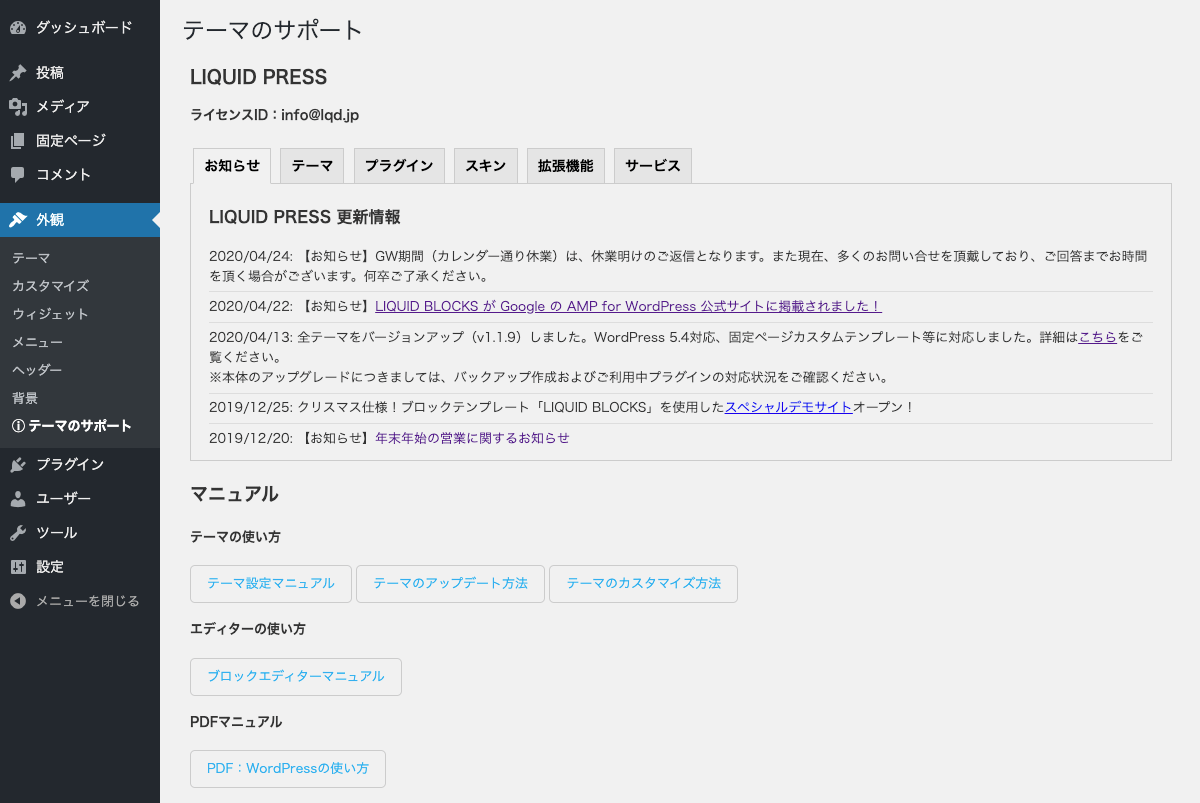Click the plugin icon beside プラグイン
The image size is (1200, 803).
click(x=18, y=465)
